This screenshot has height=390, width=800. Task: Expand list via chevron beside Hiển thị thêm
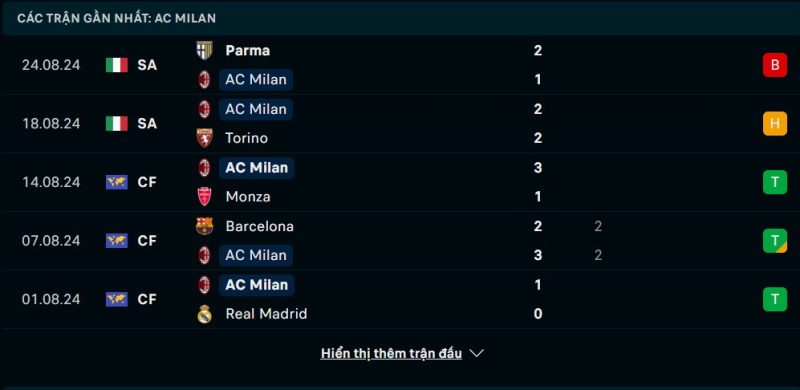coord(476,353)
